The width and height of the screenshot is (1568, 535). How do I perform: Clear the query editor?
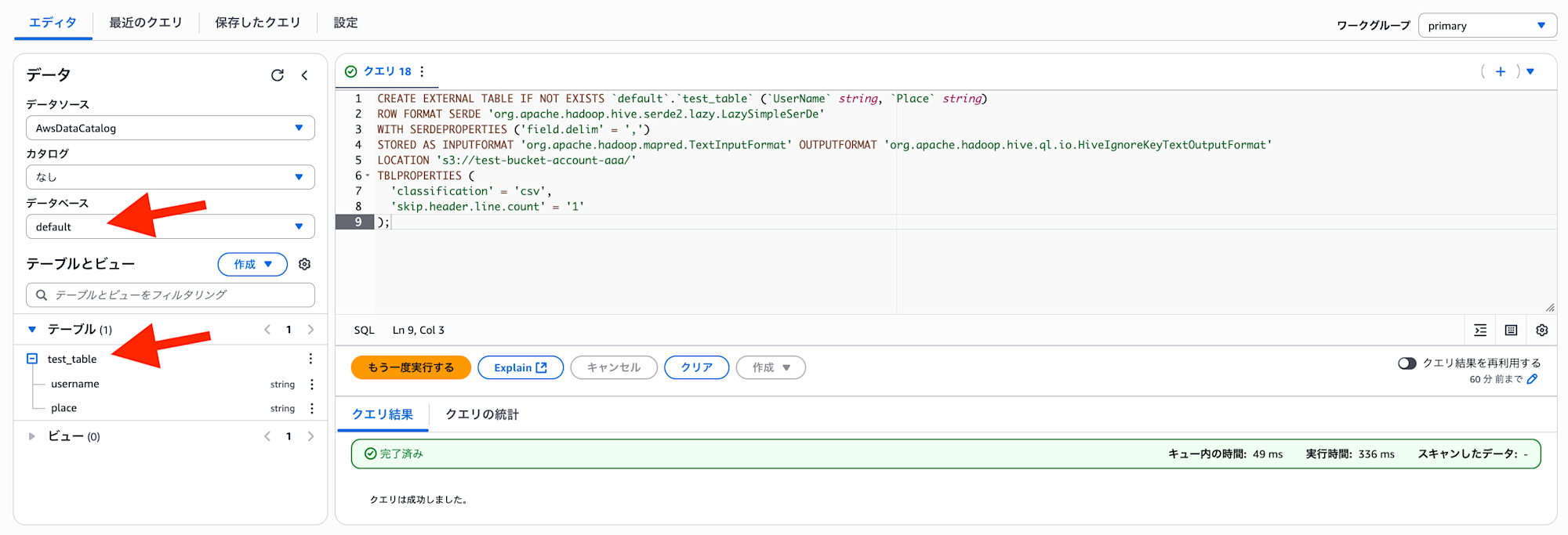tap(696, 367)
